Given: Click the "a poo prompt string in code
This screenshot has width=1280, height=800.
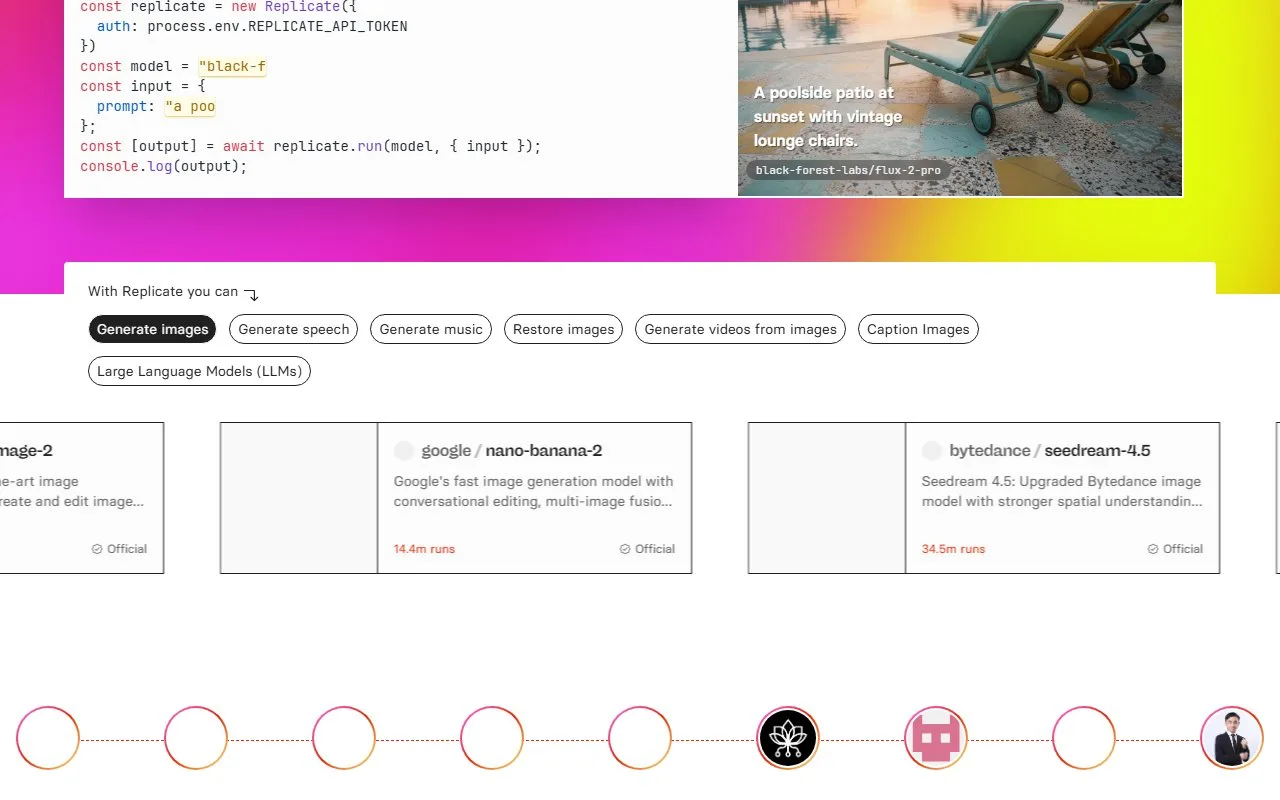Looking at the screenshot, I should tap(190, 107).
